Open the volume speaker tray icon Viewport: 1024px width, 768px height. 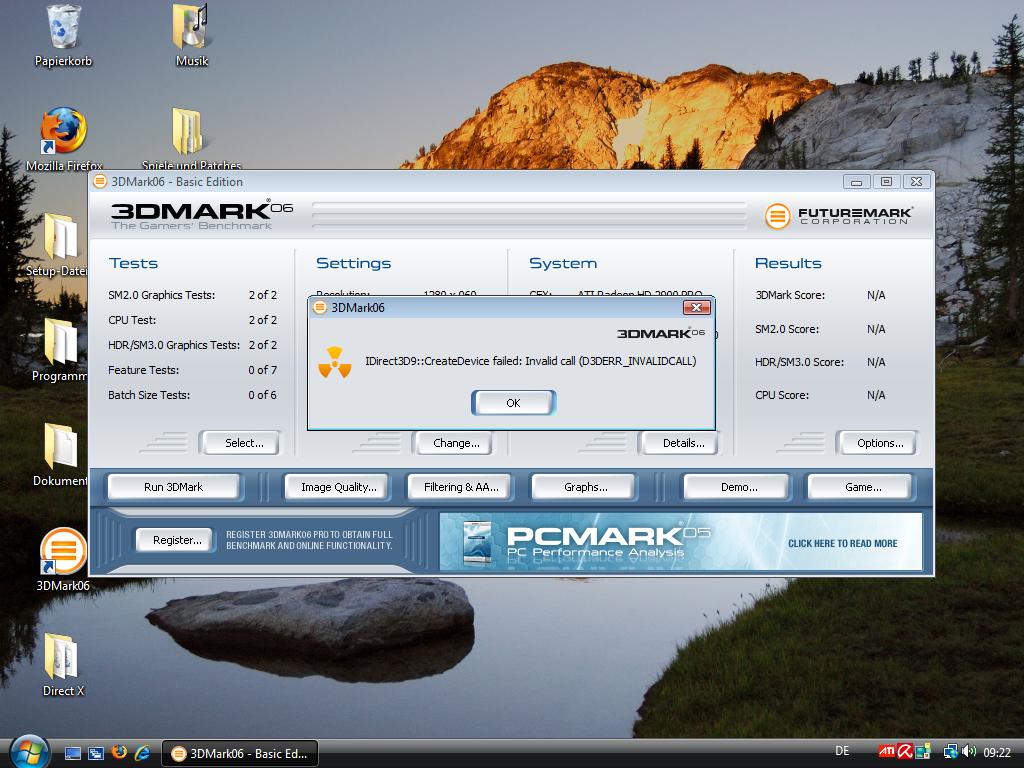click(968, 752)
